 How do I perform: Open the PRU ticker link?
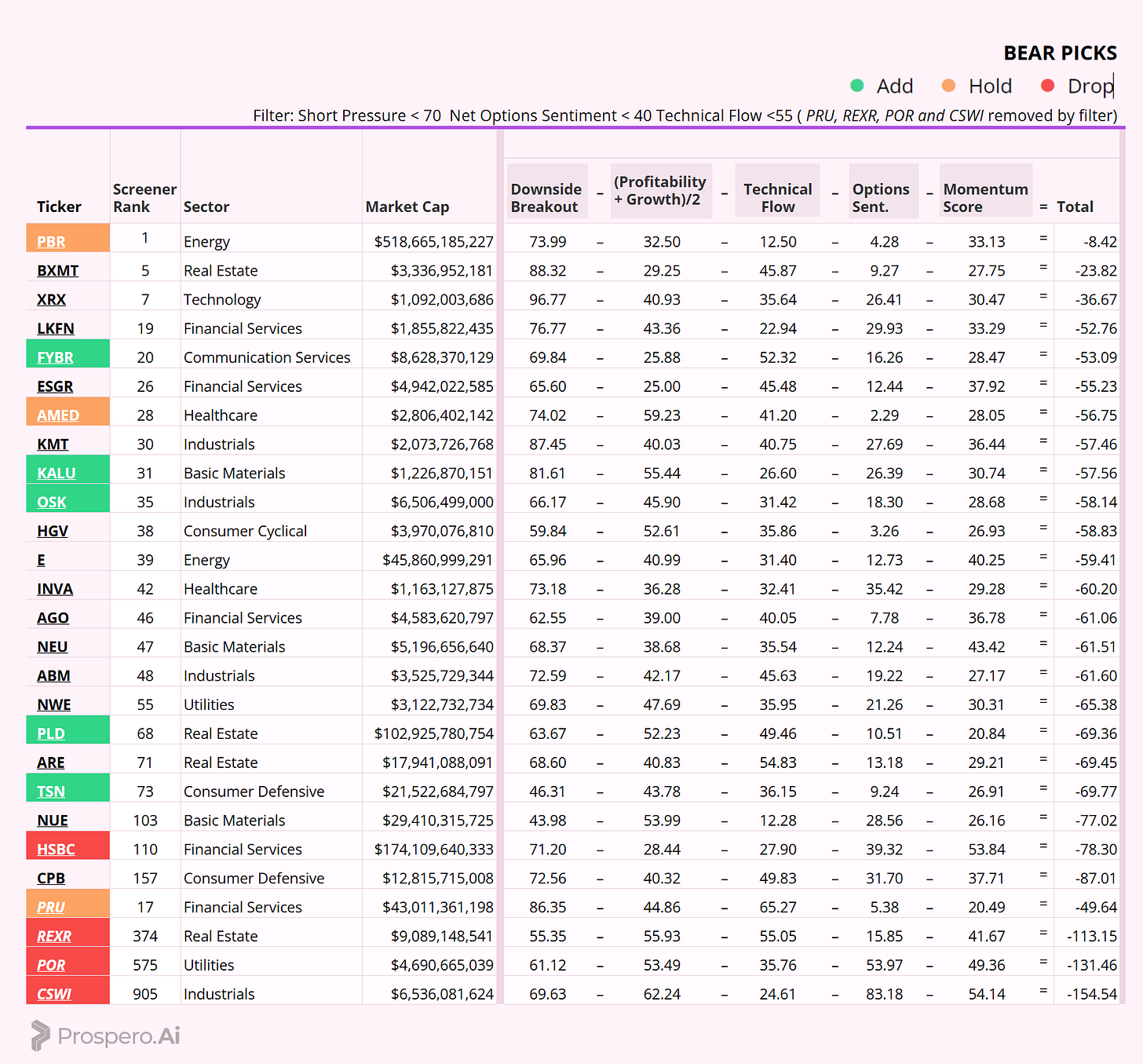click(x=51, y=908)
